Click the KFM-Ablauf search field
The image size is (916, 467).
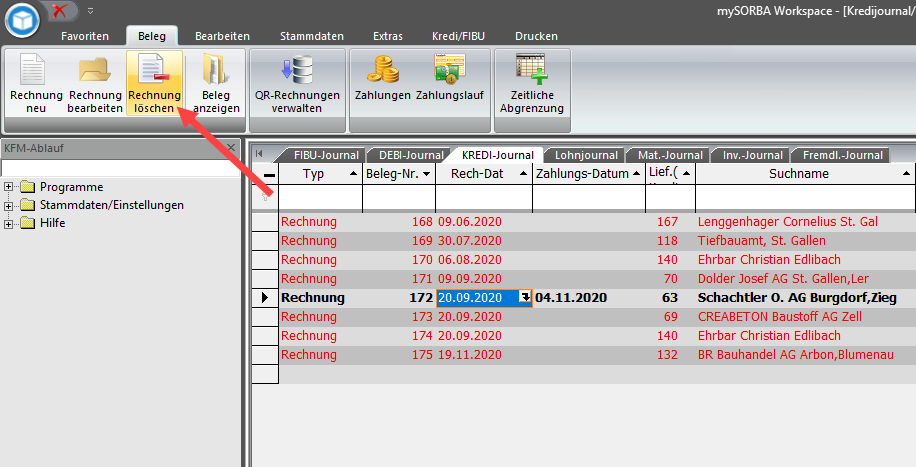click(120, 168)
